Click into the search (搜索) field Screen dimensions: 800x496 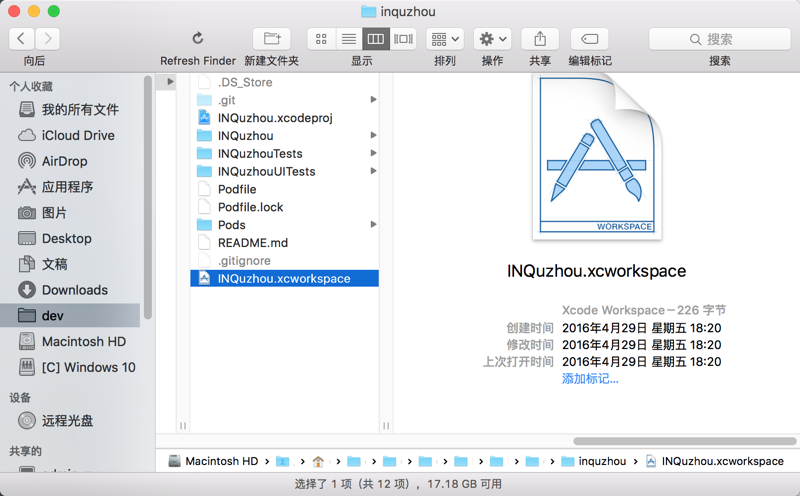pyautogui.click(x=719, y=39)
